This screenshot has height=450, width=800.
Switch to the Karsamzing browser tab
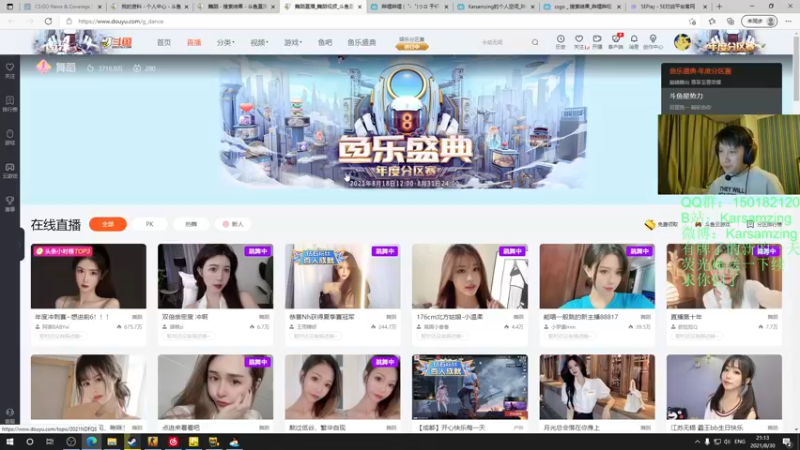point(496,7)
